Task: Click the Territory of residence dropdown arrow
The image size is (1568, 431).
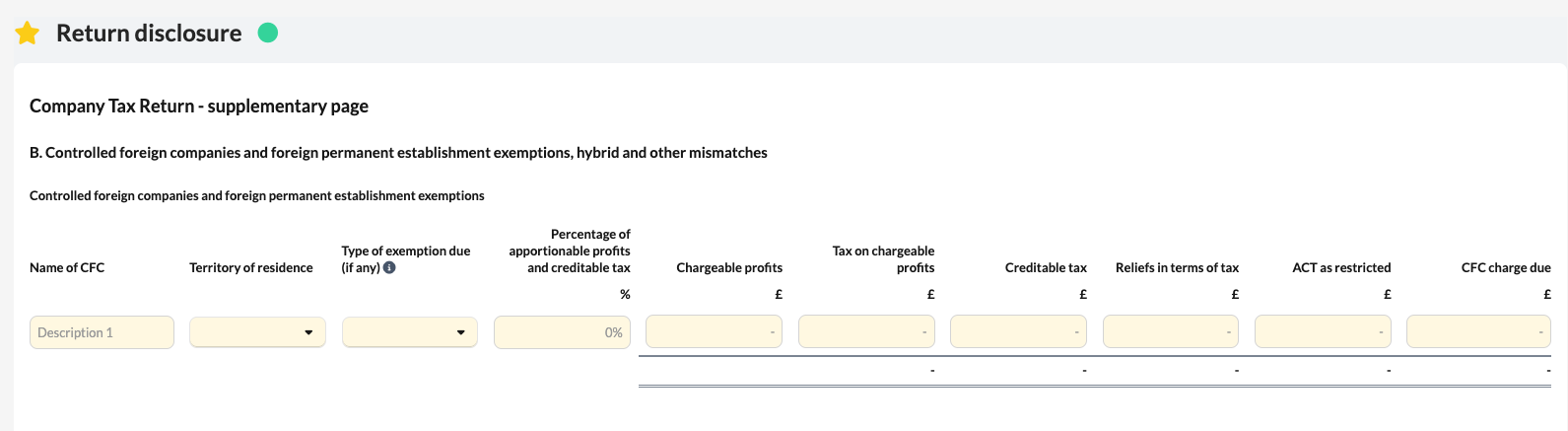Action: coord(308,332)
